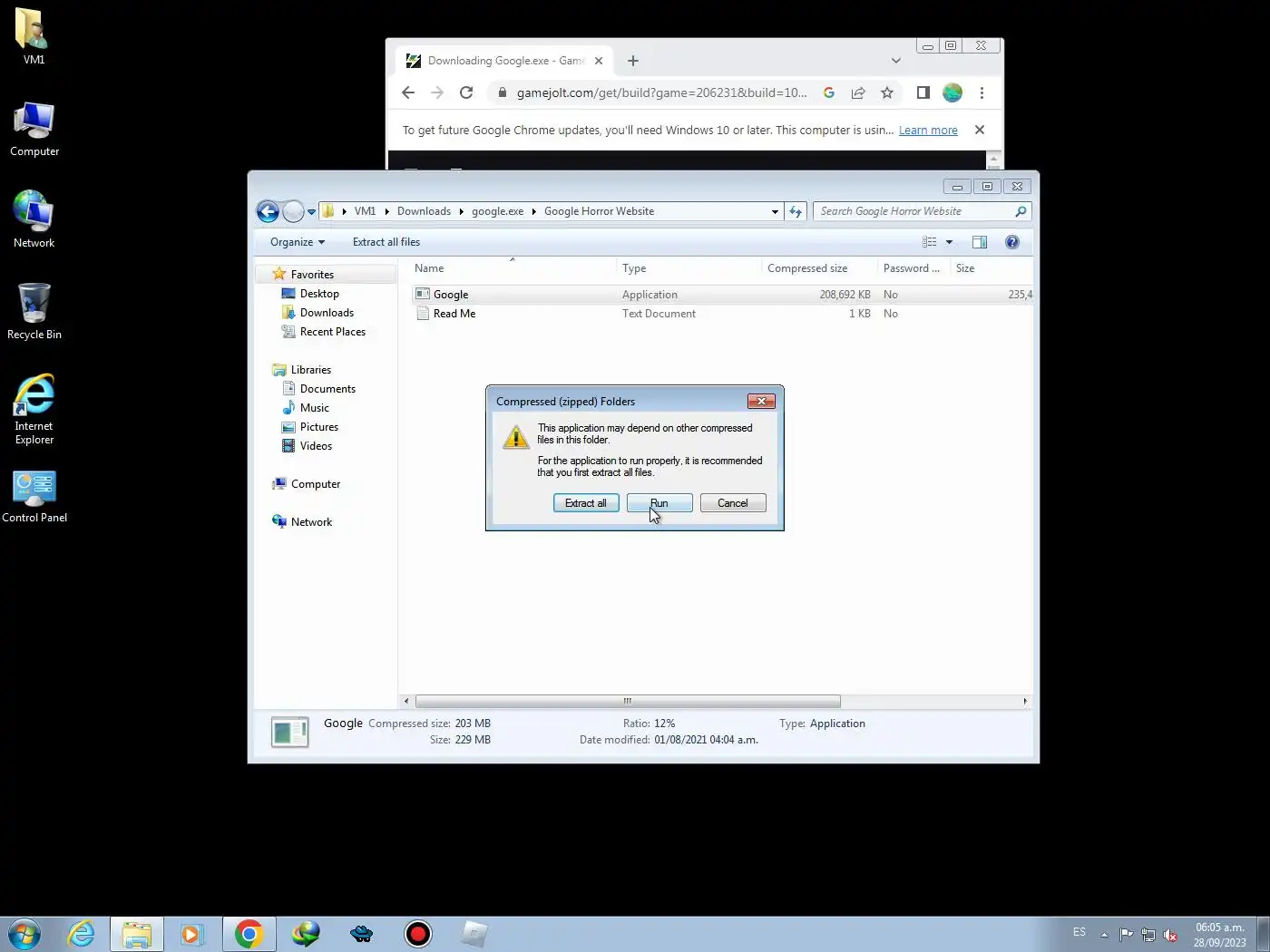The width and height of the screenshot is (1270, 952).
Task: Dismiss the Chrome update infobar
Action: click(980, 130)
